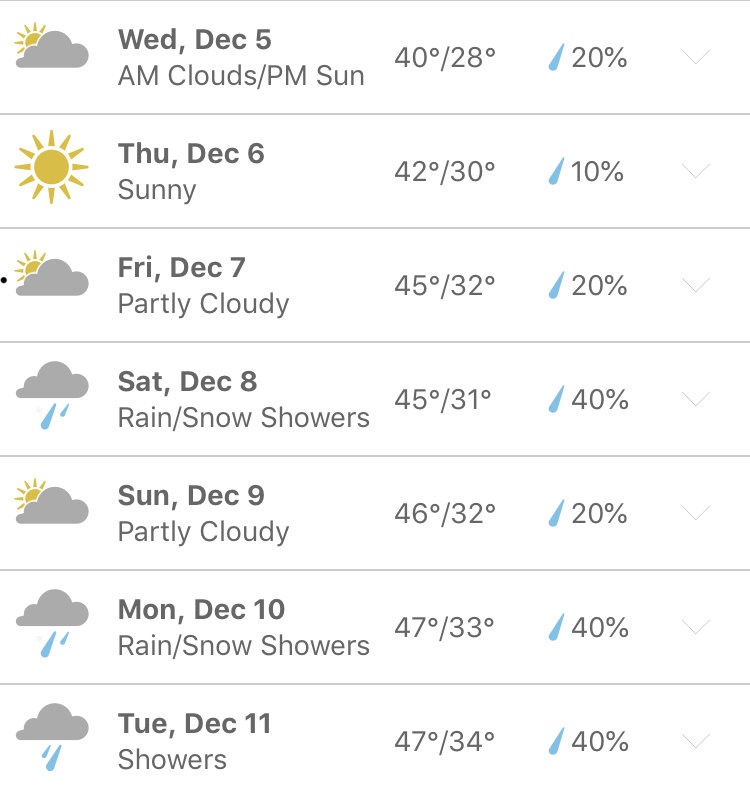Click the sunny icon for Thu, Dec 6
750x793 pixels.
click(x=52, y=167)
